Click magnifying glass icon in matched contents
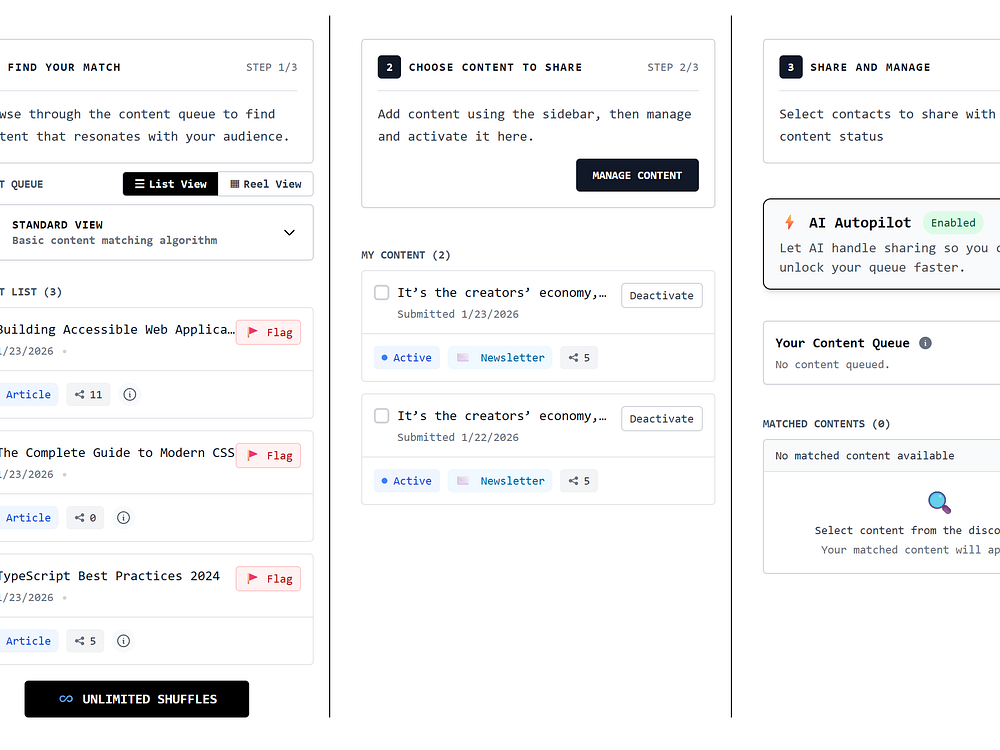The width and height of the screenshot is (1000, 750). coord(939,502)
